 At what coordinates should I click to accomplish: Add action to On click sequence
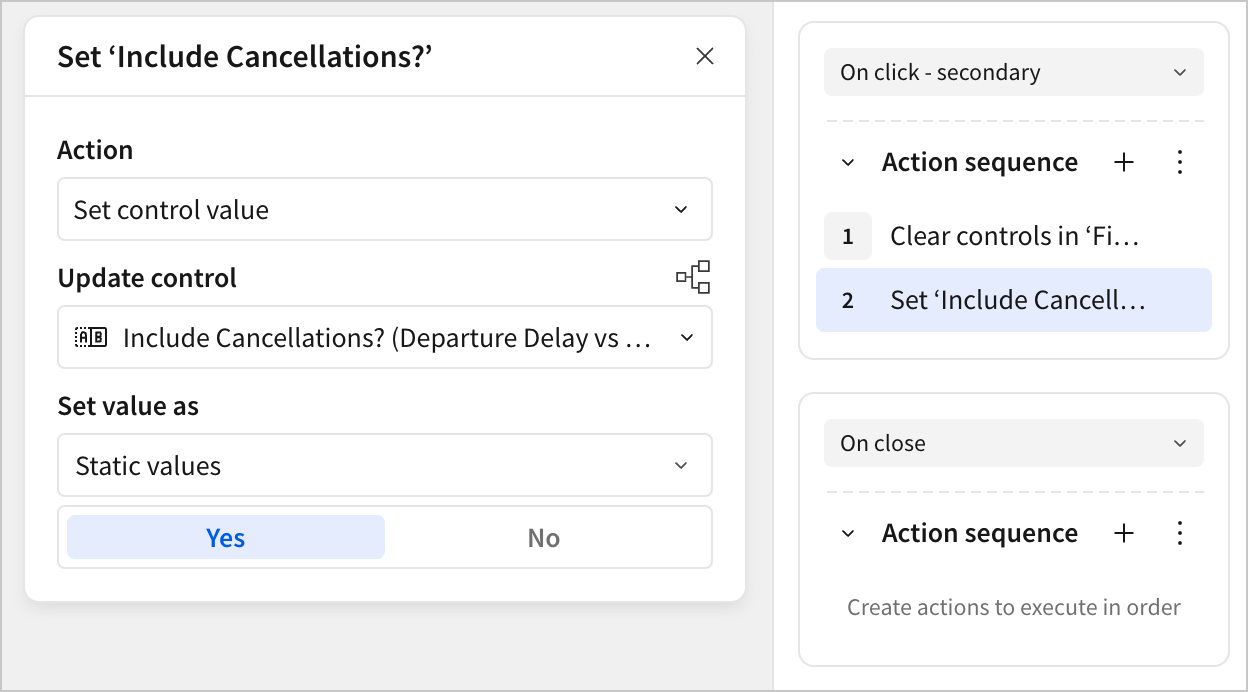pos(1124,163)
